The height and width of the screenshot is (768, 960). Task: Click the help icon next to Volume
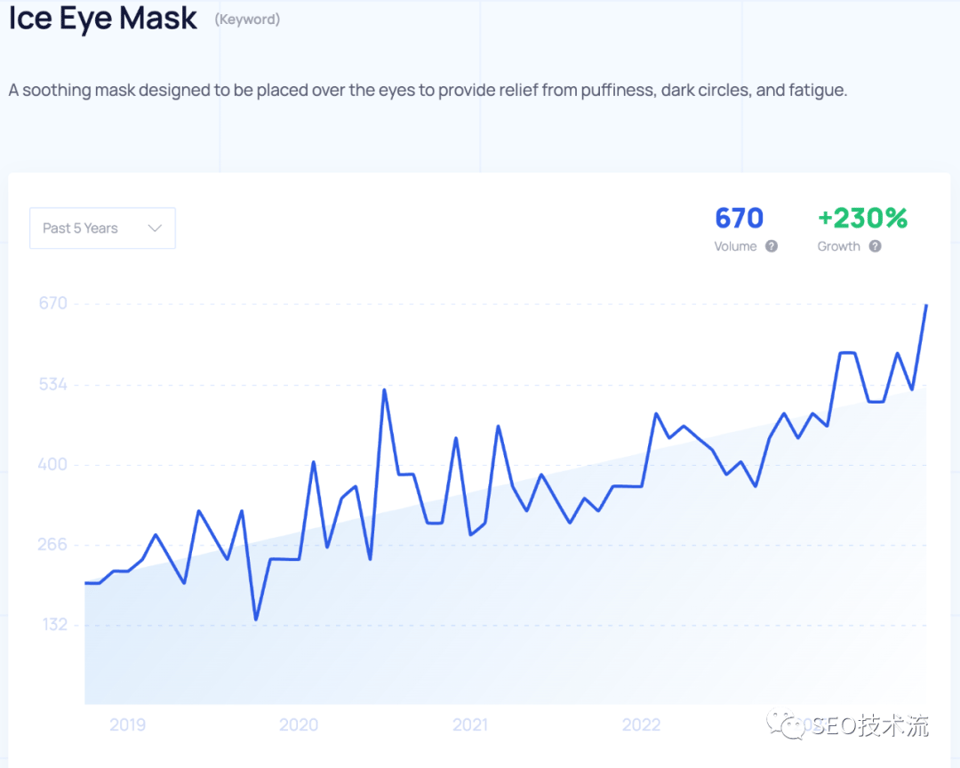click(771, 246)
